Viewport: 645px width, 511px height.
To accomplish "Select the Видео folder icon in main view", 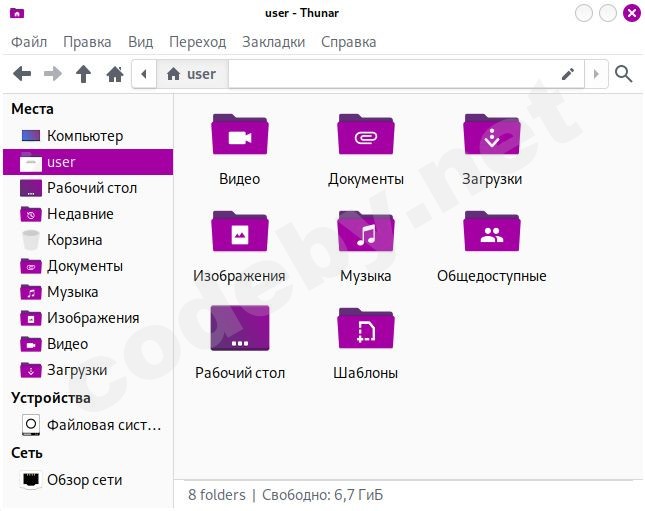I will [240, 134].
